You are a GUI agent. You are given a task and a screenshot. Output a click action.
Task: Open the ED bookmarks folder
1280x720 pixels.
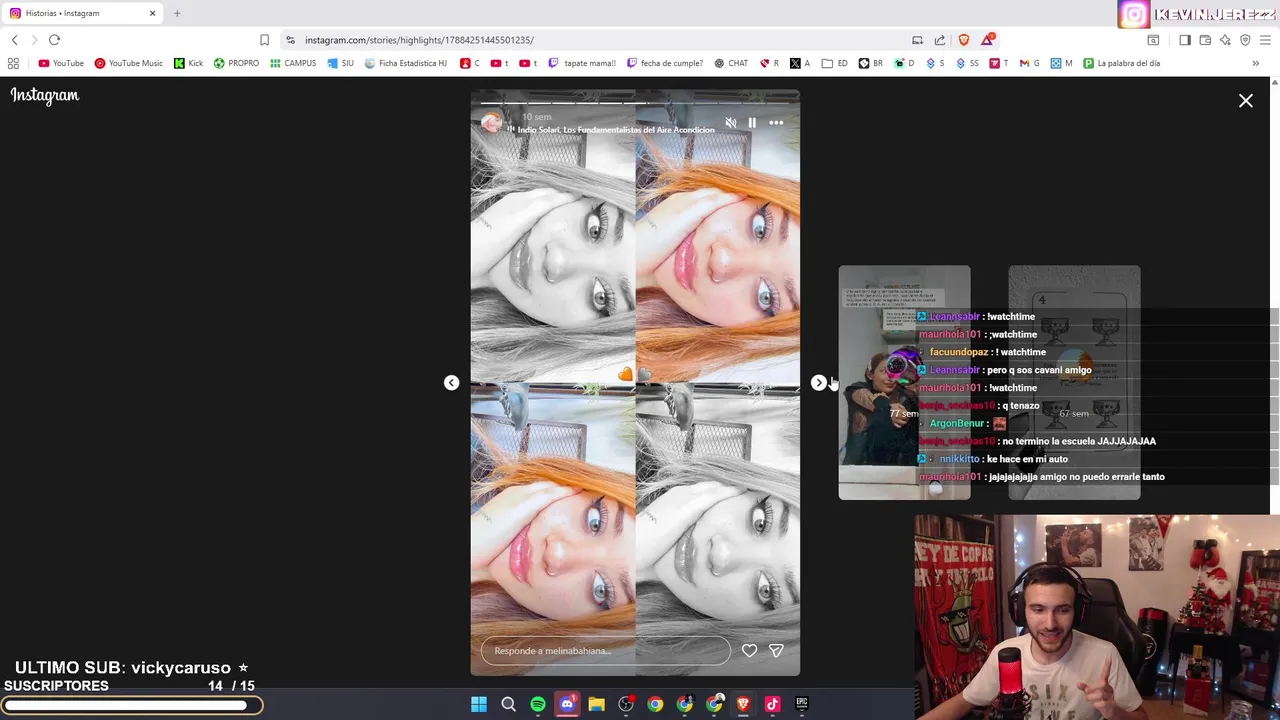click(835, 63)
